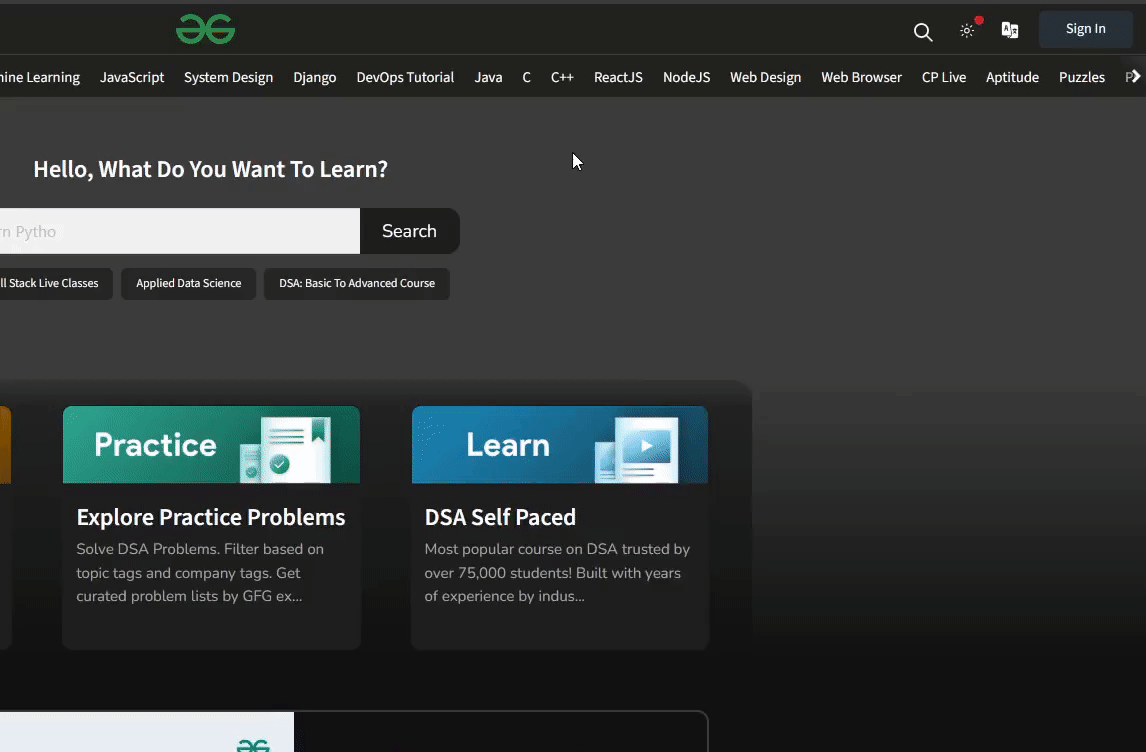Go to the ReactJS topic
This screenshot has height=752, width=1146.
coord(618,77)
